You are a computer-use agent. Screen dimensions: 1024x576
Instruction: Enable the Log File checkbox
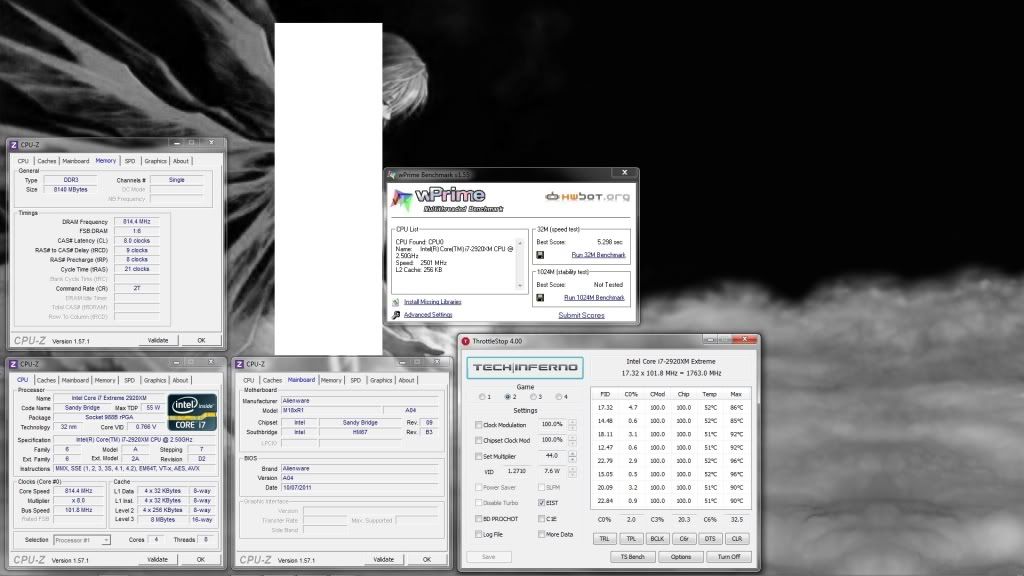coord(479,535)
